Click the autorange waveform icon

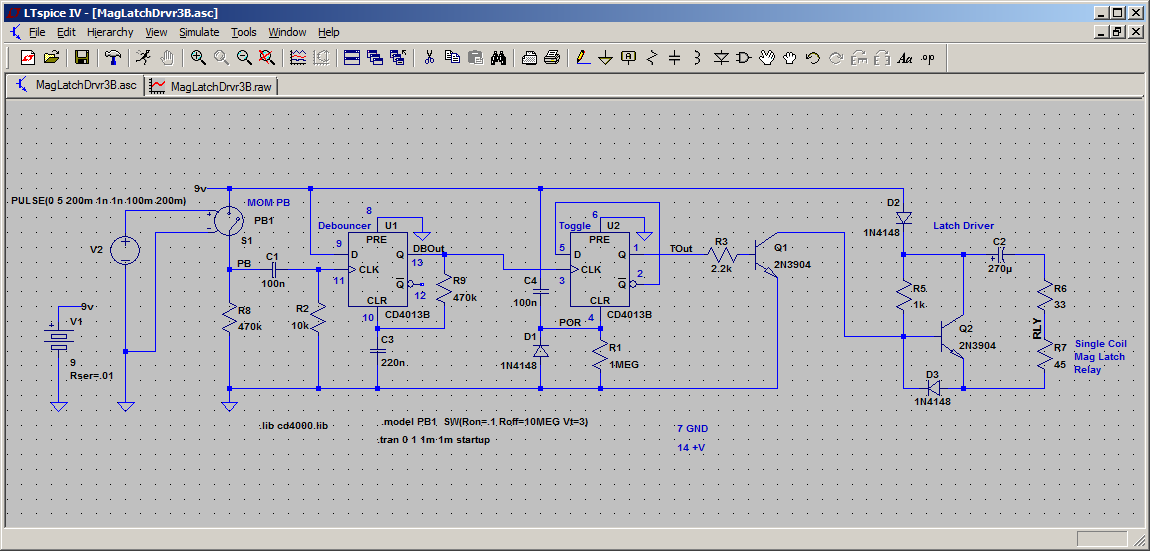coord(298,57)
